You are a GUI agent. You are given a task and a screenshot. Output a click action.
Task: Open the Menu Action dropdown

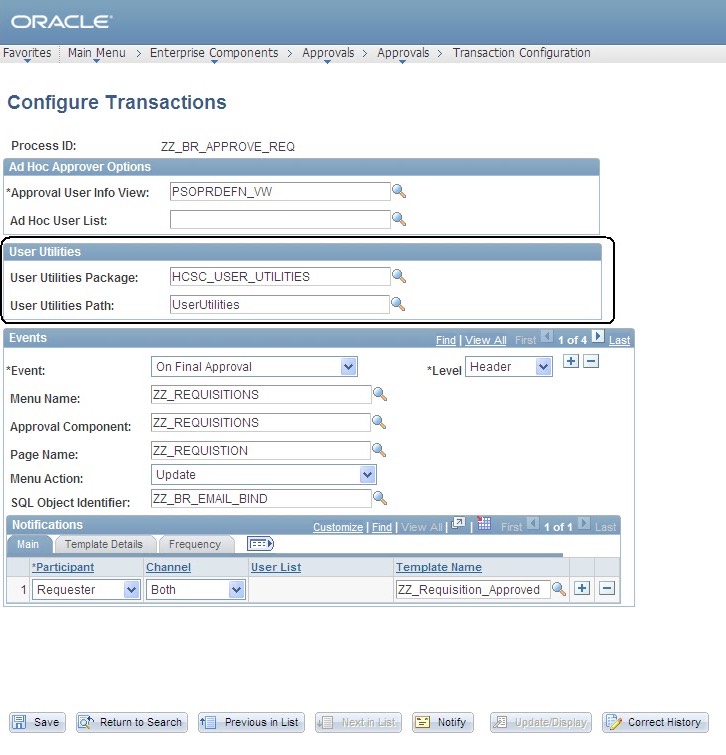[x=367, y=475]
